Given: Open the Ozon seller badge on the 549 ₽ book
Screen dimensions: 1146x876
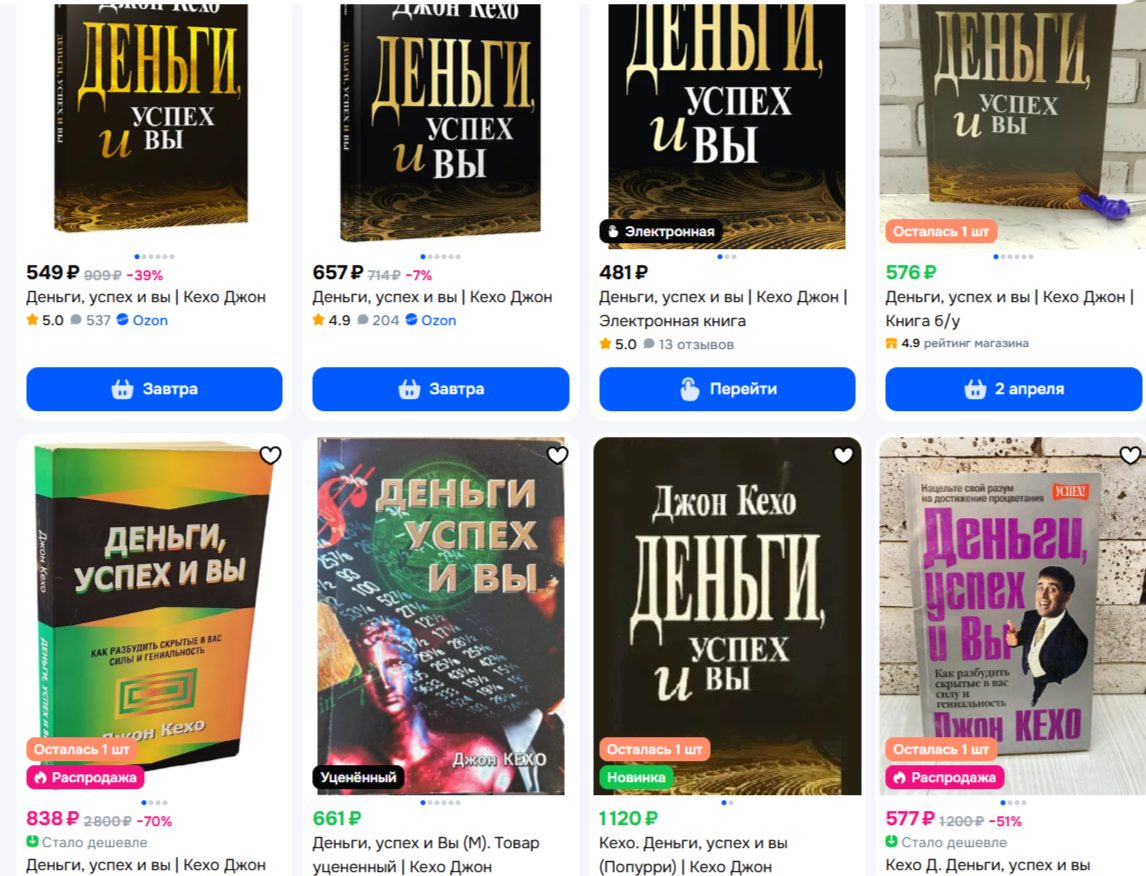Looking at the screenshot, I should (x=143, y=320).
